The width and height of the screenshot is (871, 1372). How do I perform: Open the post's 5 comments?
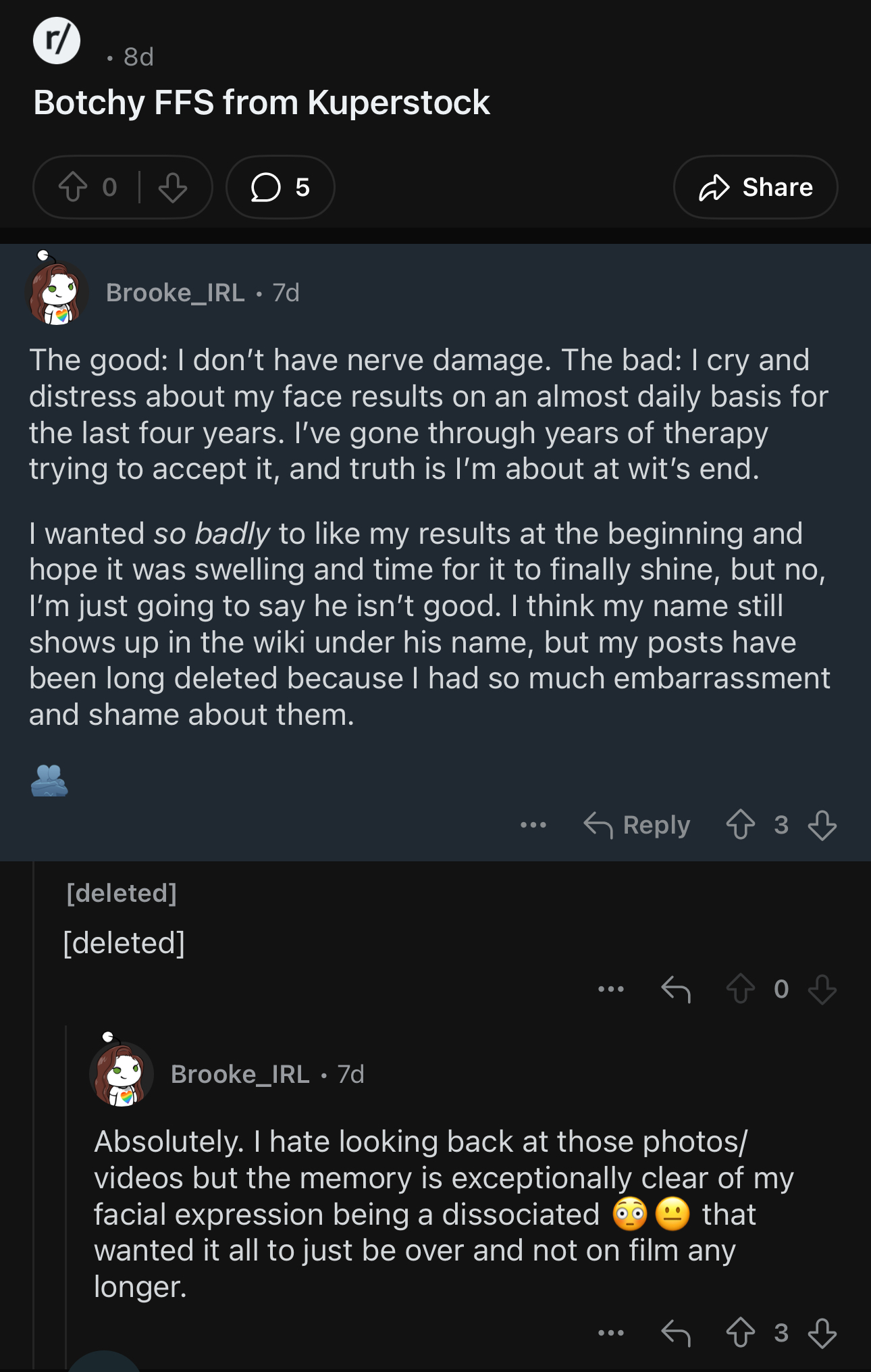tap(280, 187)
